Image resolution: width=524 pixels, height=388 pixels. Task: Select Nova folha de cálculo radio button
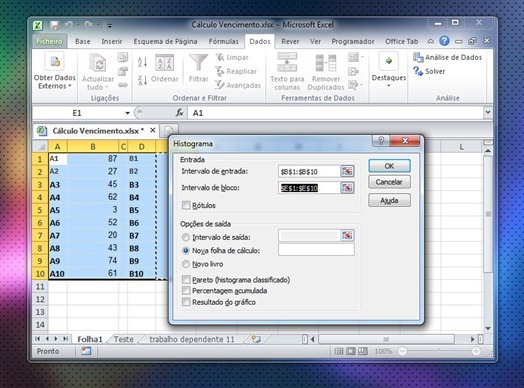click(186, 251)
